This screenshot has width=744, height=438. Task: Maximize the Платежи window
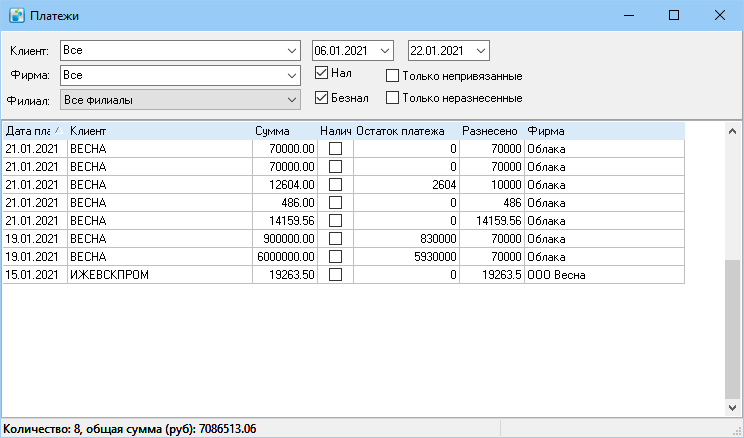click(674, 16)
